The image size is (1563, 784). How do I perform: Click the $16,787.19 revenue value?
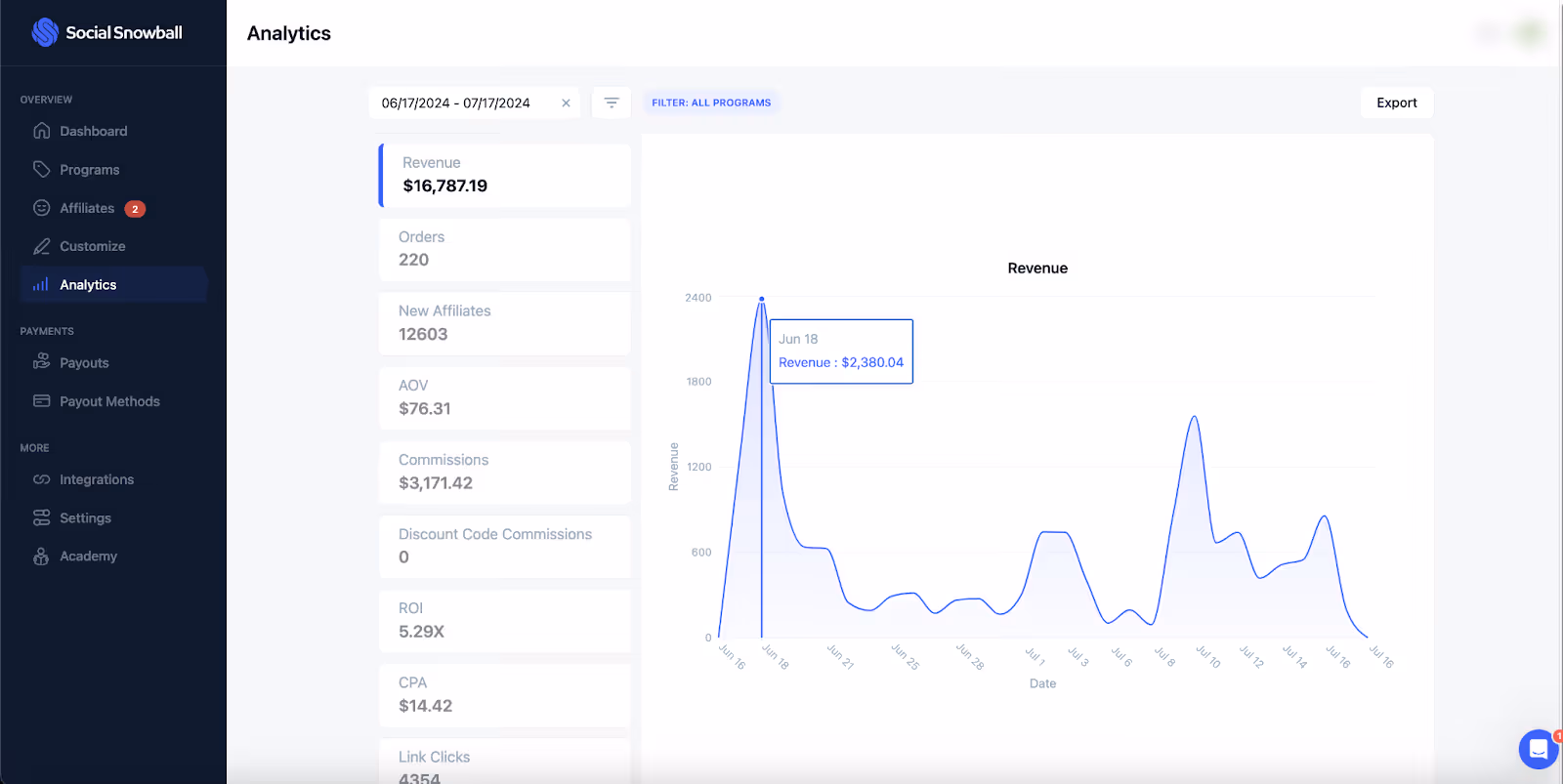point(445,186)
